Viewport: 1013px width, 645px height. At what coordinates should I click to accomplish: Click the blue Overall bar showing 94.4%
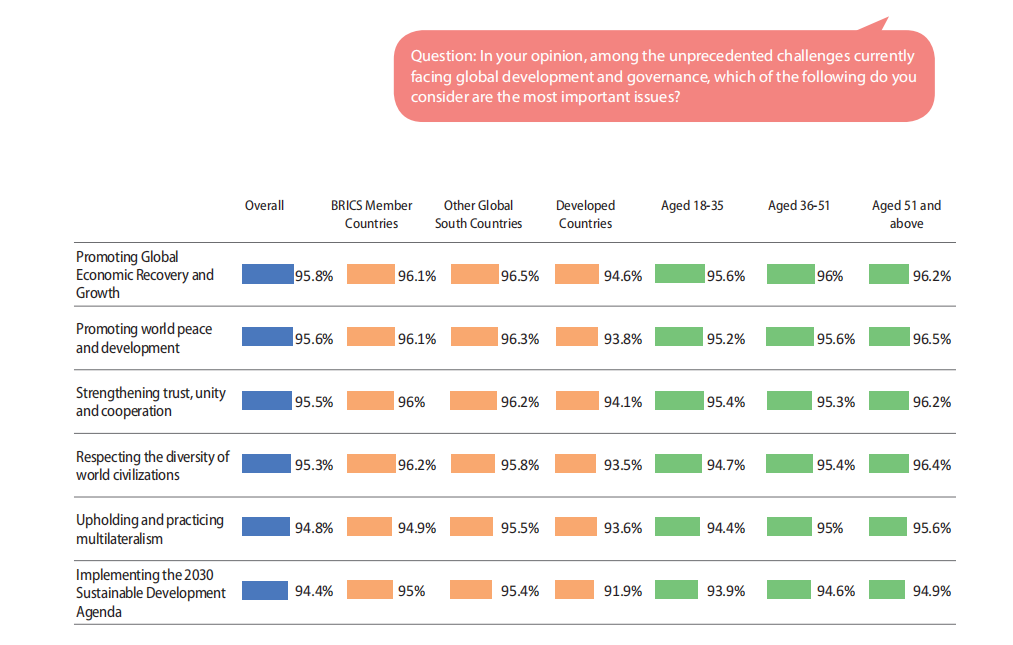(265, 590)
